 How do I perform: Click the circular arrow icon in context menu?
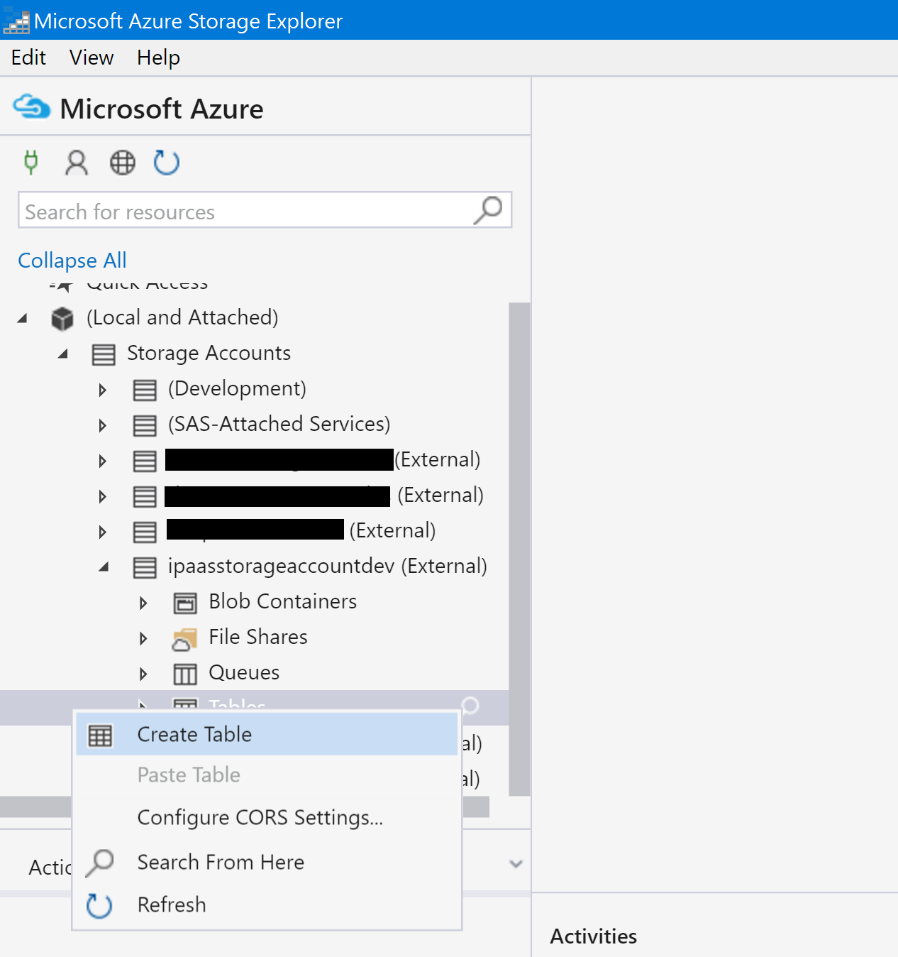(x=99, y=906)
